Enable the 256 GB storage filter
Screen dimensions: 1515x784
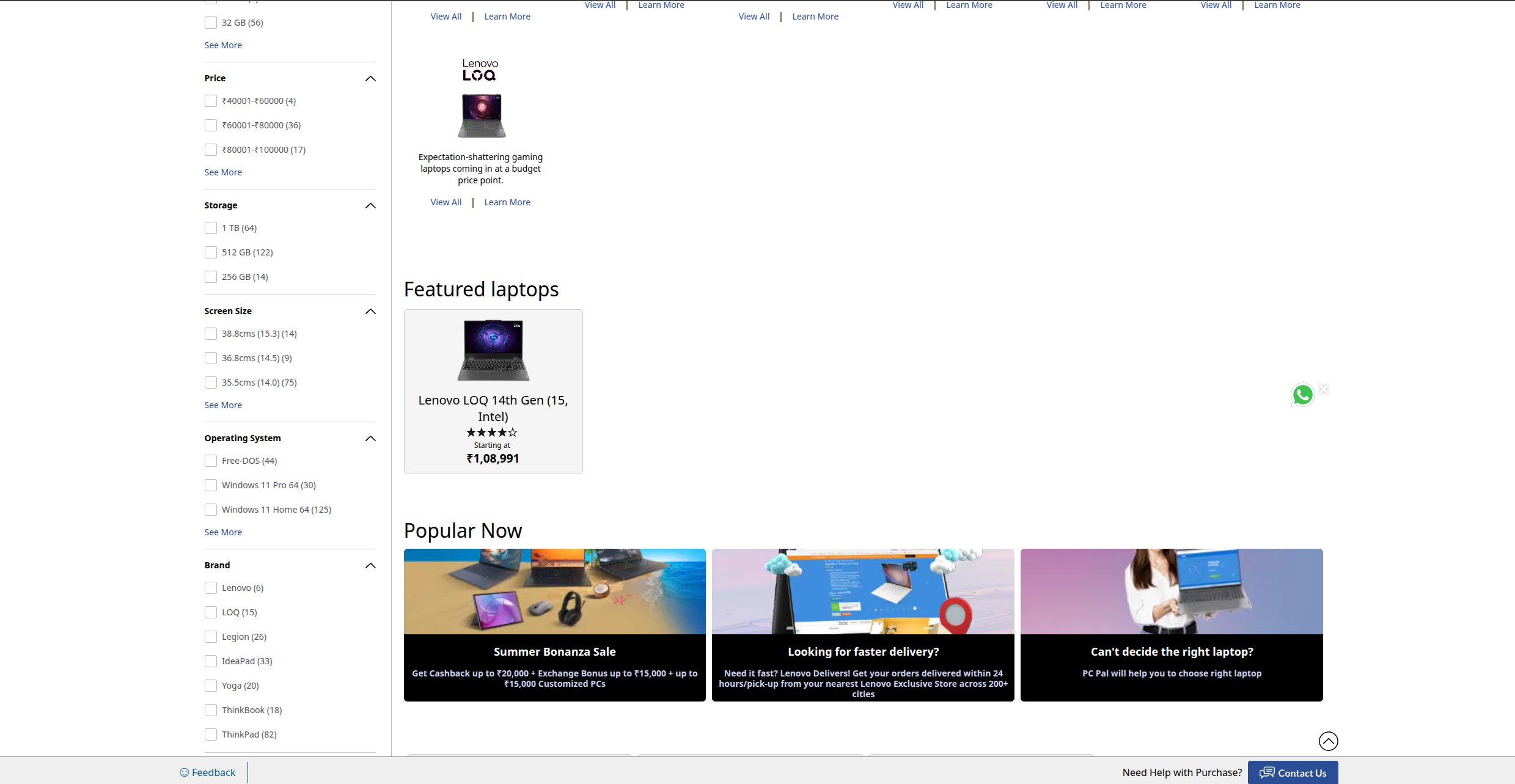click(x=211, y=277)
